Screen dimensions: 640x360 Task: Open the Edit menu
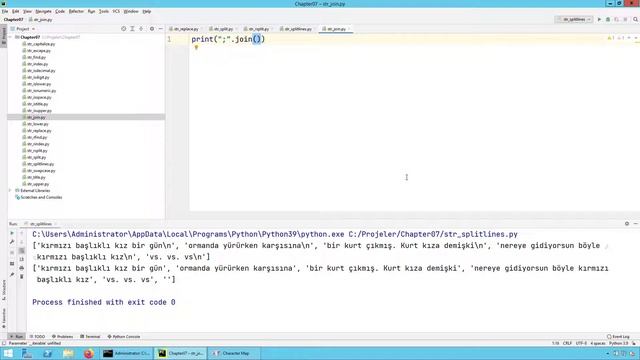(16, 11)
